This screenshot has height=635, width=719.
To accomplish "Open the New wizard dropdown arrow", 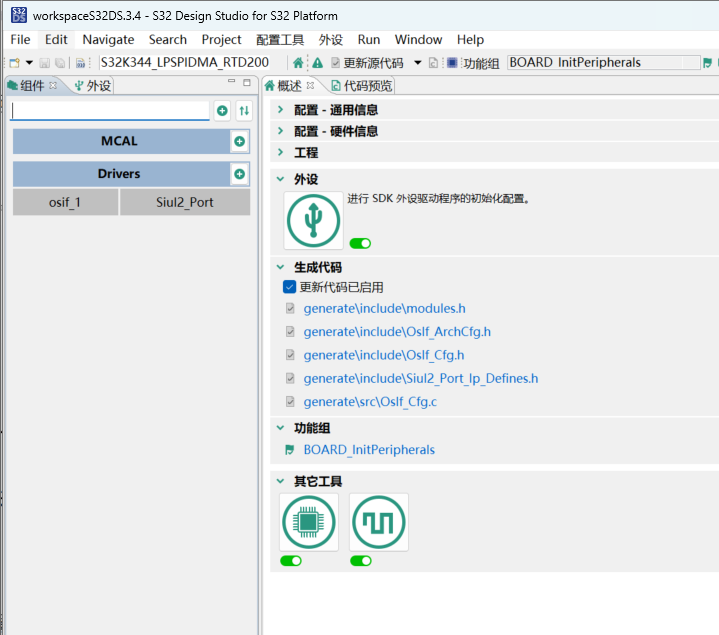I will [29, 63].
